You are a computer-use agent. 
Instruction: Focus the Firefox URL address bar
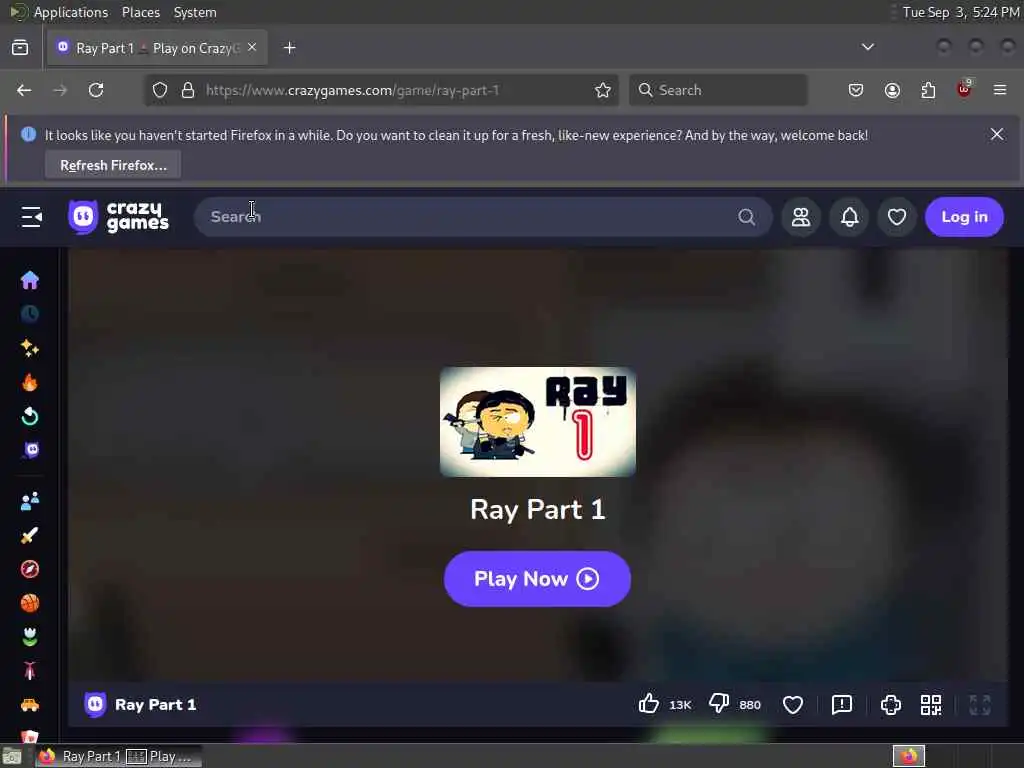click(379, 90)
